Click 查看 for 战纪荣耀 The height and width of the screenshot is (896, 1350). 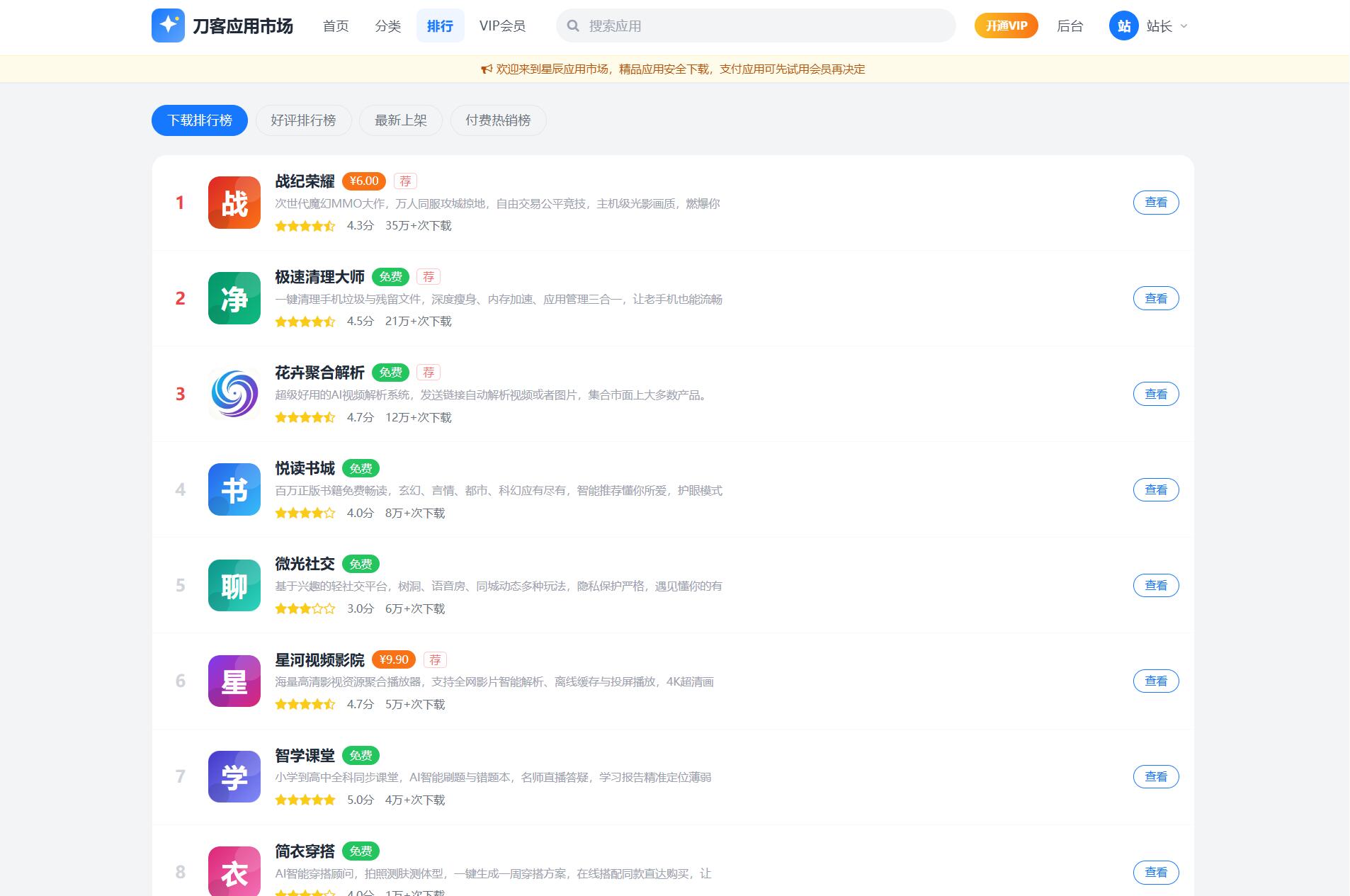click(x=1156, y=203)
